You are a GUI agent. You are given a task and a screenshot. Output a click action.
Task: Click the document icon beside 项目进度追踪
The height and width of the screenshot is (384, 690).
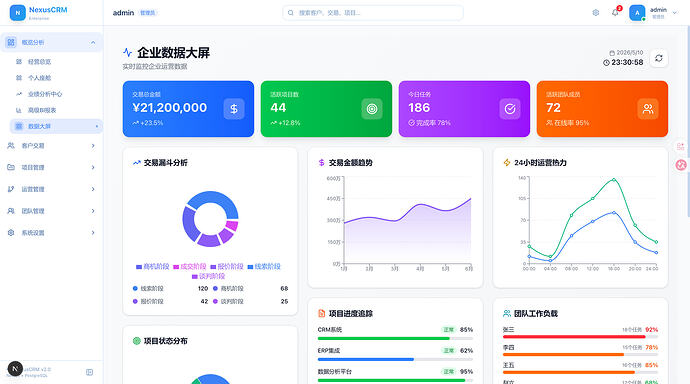tap(321, 314)
